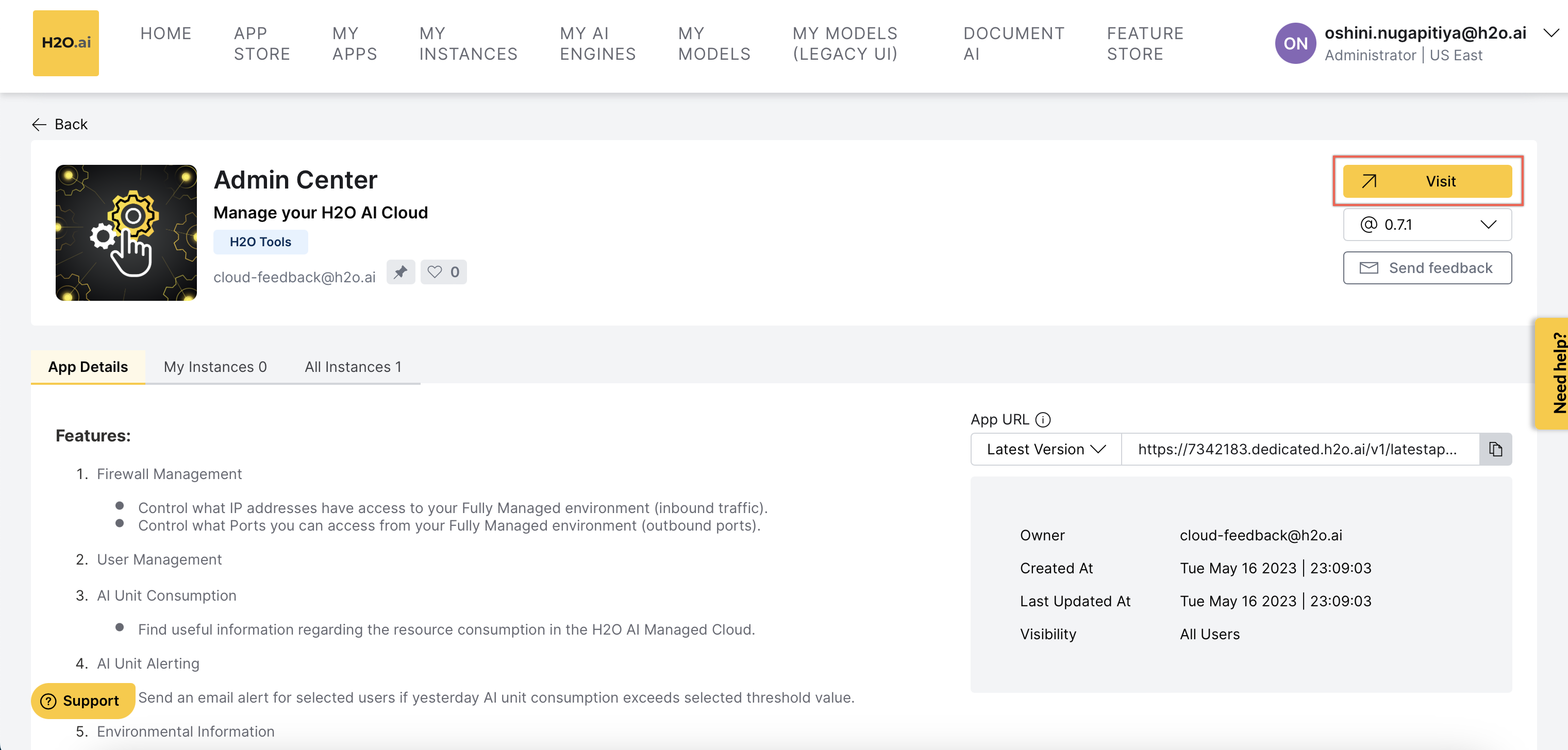Open the Admin Center app thumbnail
Screen dimensions: 1568x750
pyautogui.click(x=126, y=232)
